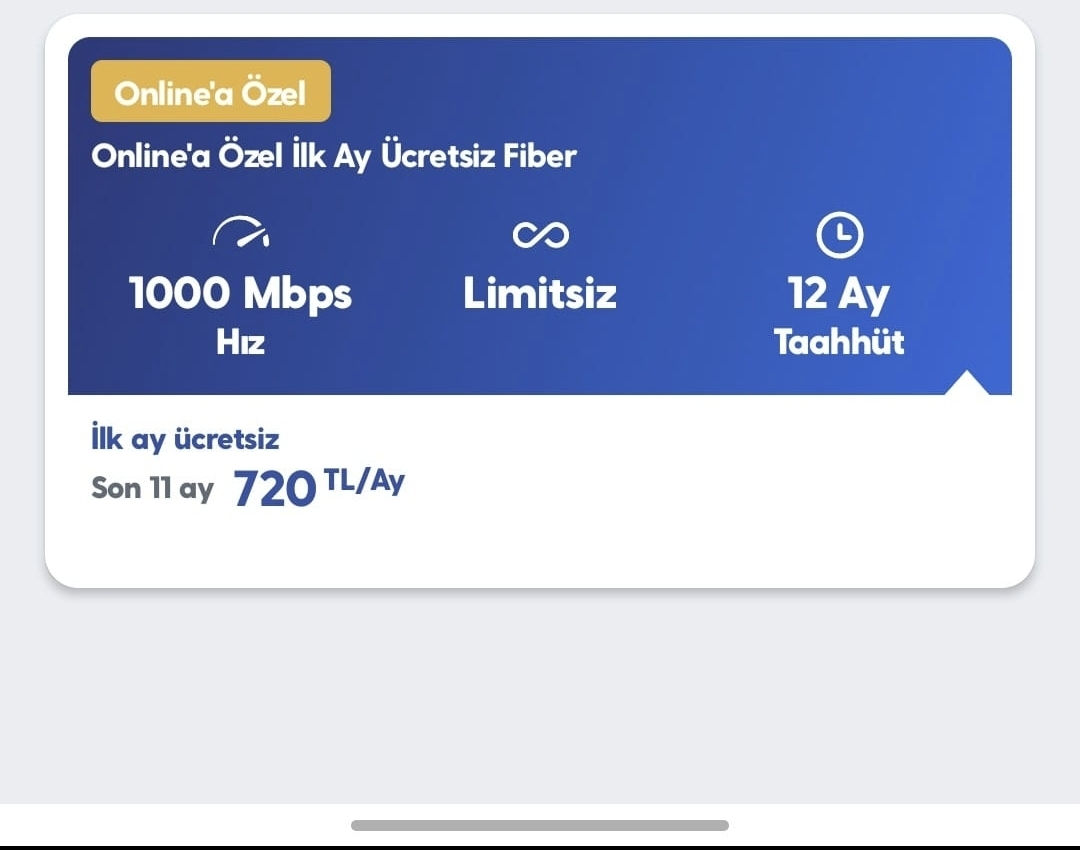Viewport: 1080px width, 850px height.
Task: Tap the speedometer icon above 1000 Mbps
Action: (241, 235)
